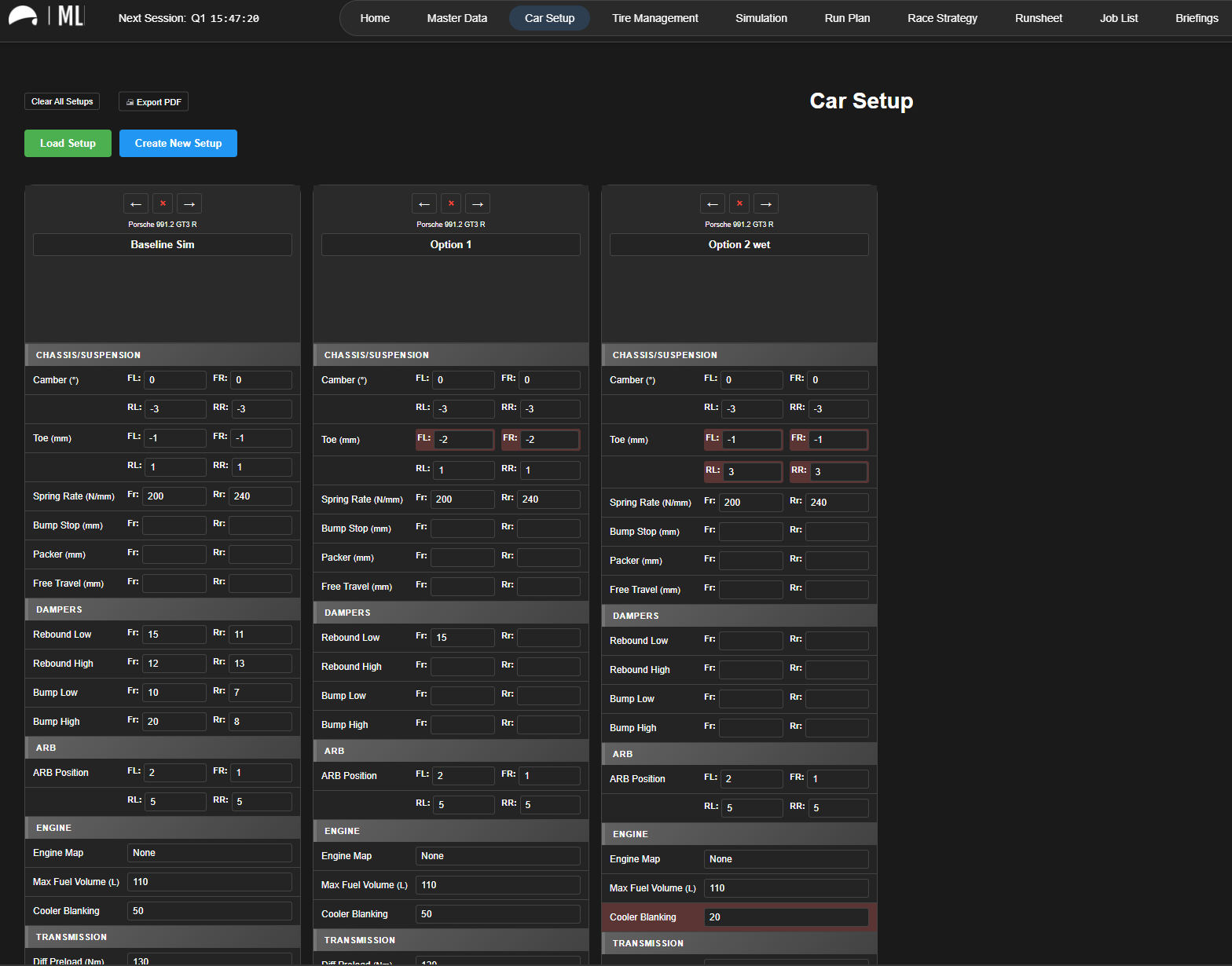Open Engine Map dropdown in Option 1

[498, 856]
